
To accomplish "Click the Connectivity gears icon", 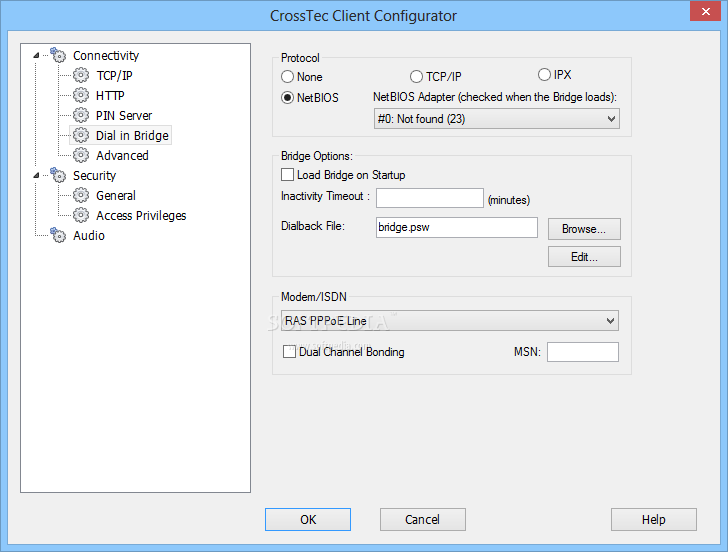I will 58,55.
